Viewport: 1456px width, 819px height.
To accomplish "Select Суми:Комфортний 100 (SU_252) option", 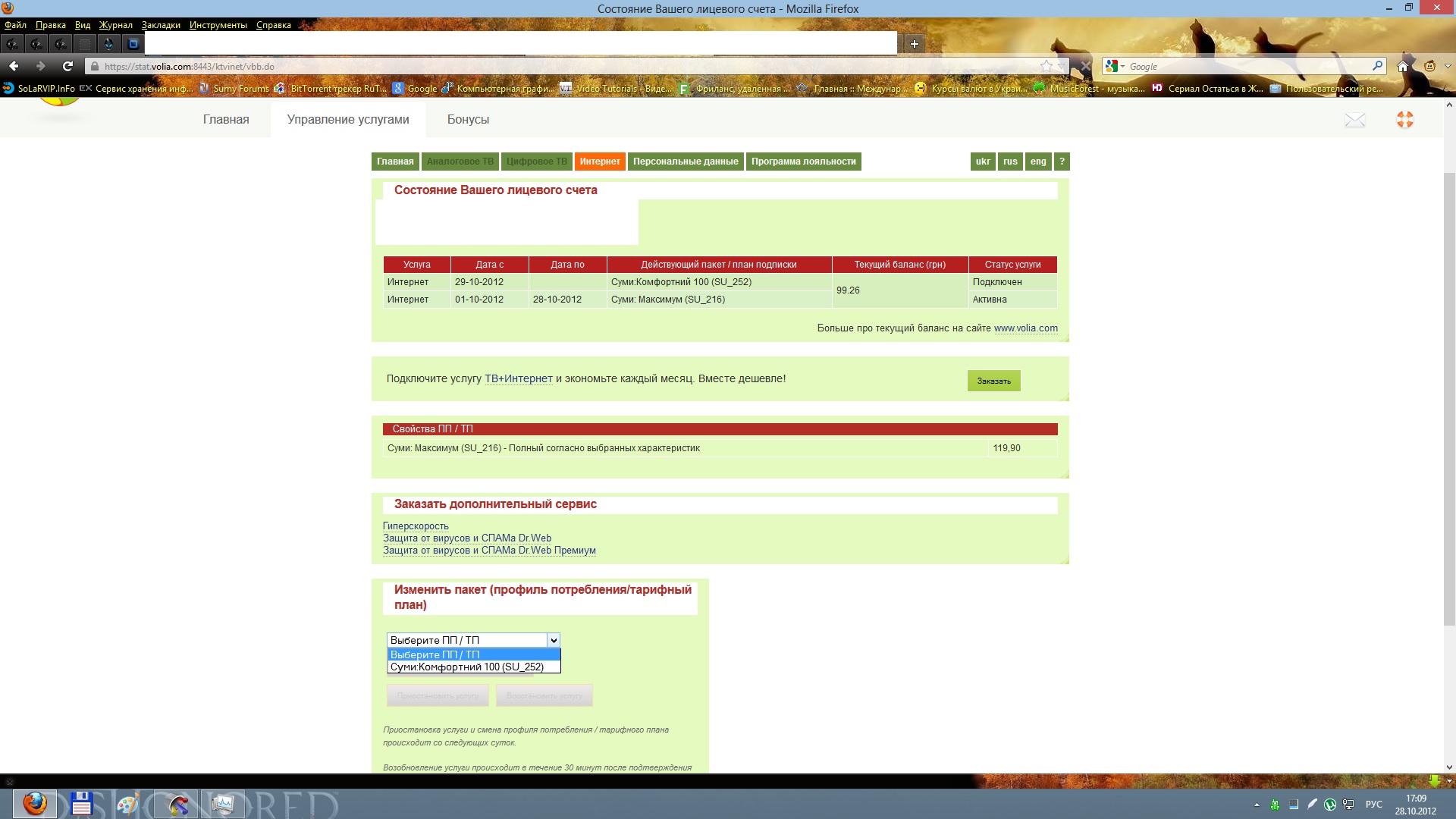I will pos(467,667).
